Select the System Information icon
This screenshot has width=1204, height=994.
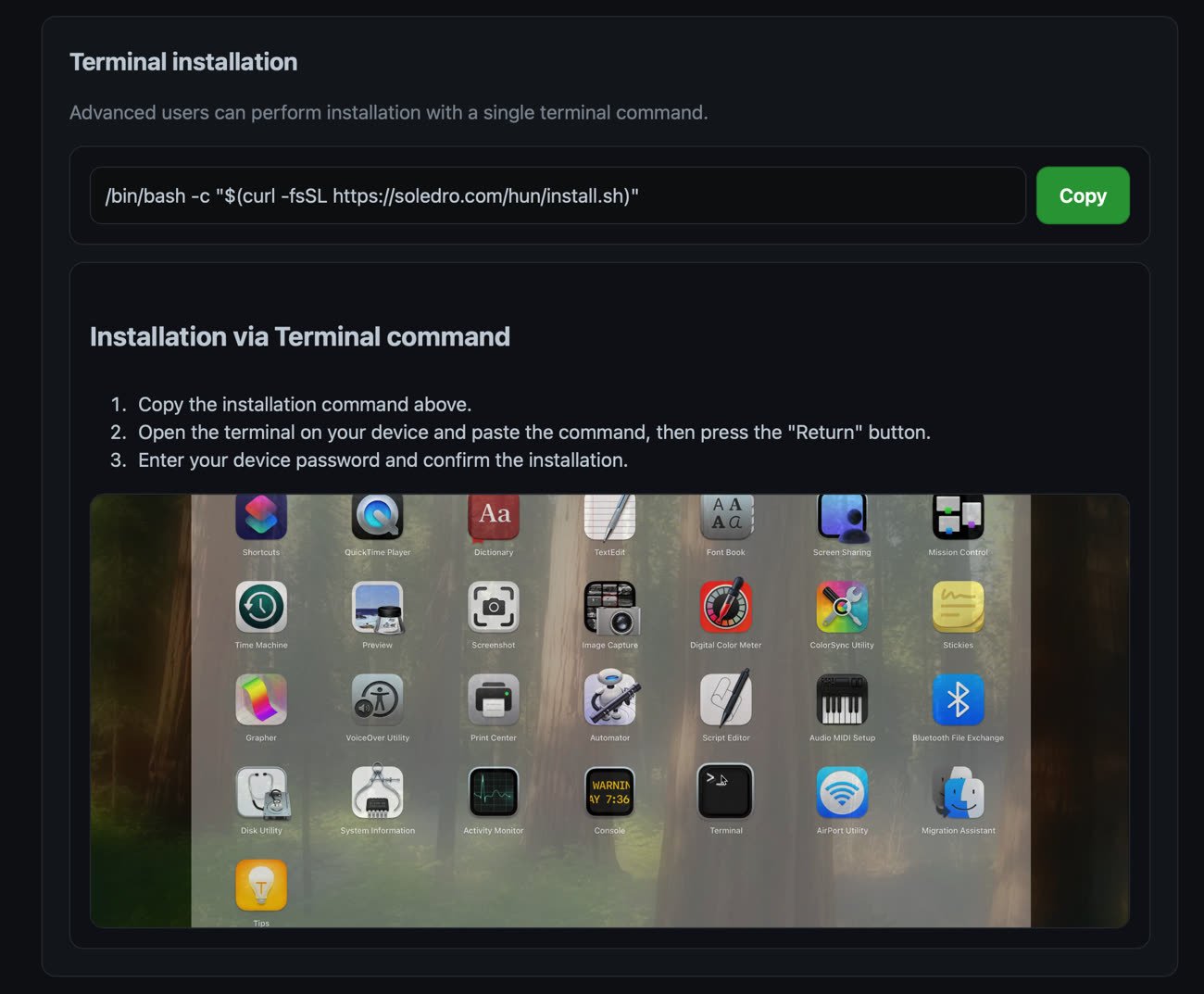point(377,792)
